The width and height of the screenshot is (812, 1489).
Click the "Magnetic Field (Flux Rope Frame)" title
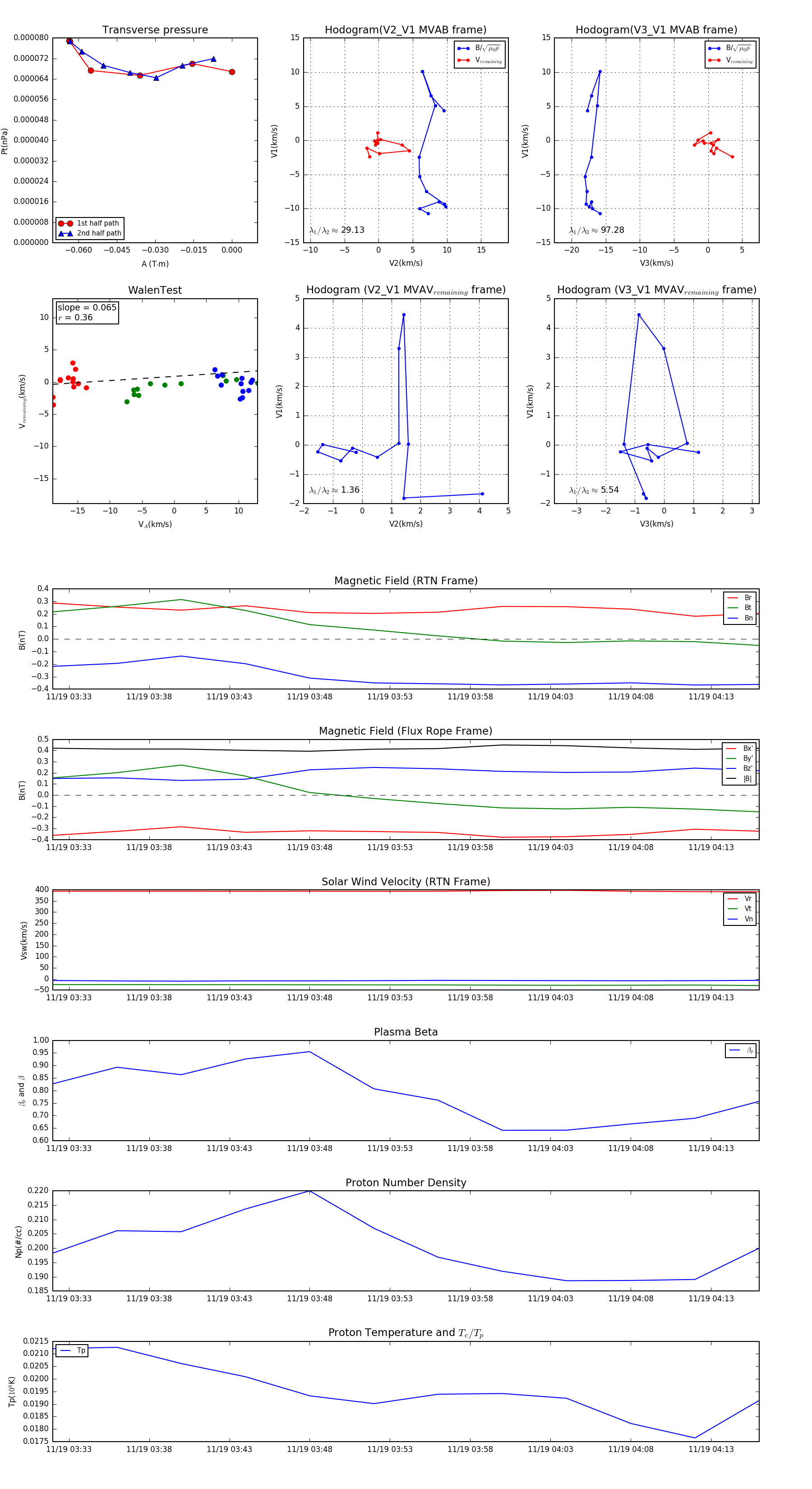point(406,731)
